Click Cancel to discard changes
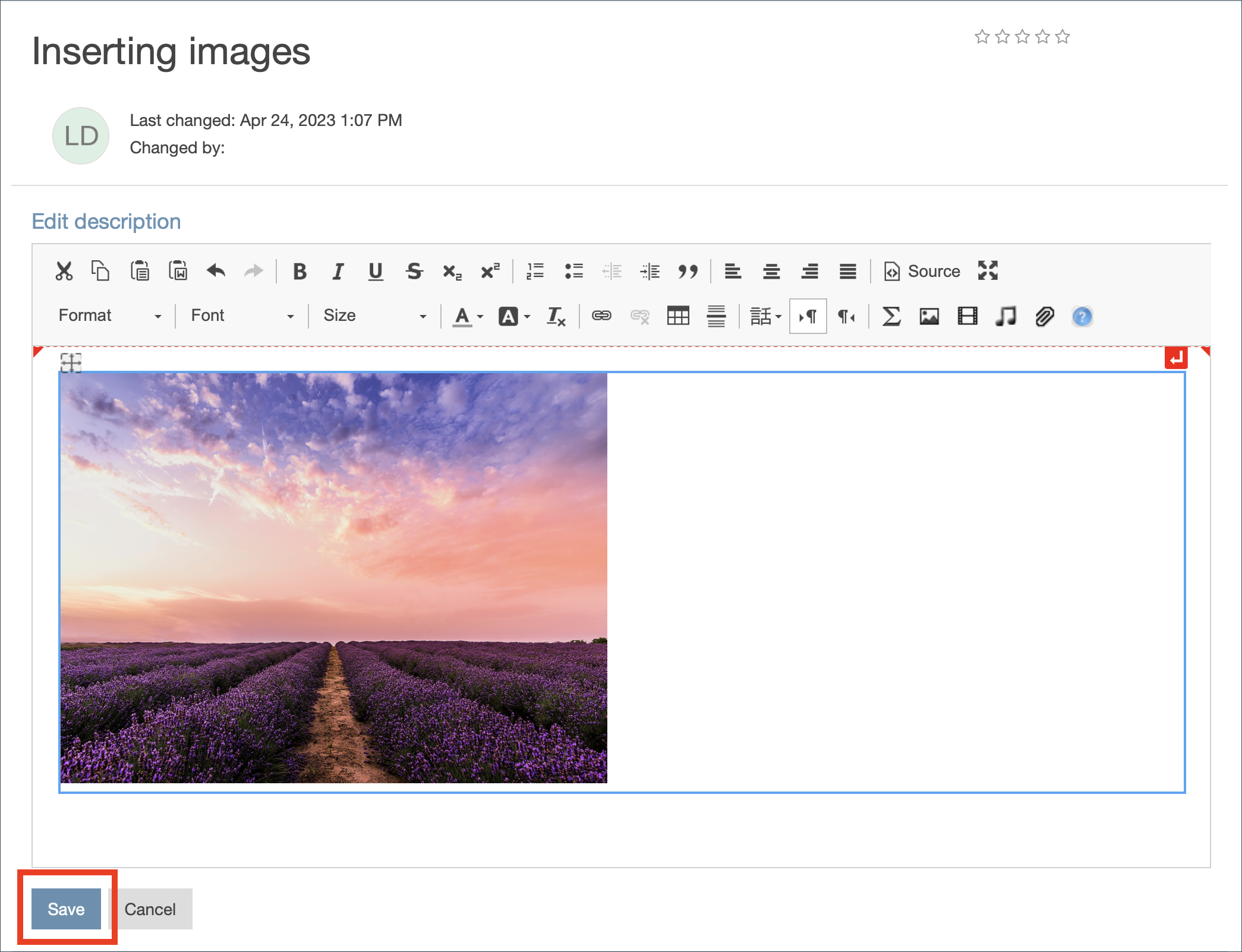The image size is (1242, 952). click(x=150, y=909)
